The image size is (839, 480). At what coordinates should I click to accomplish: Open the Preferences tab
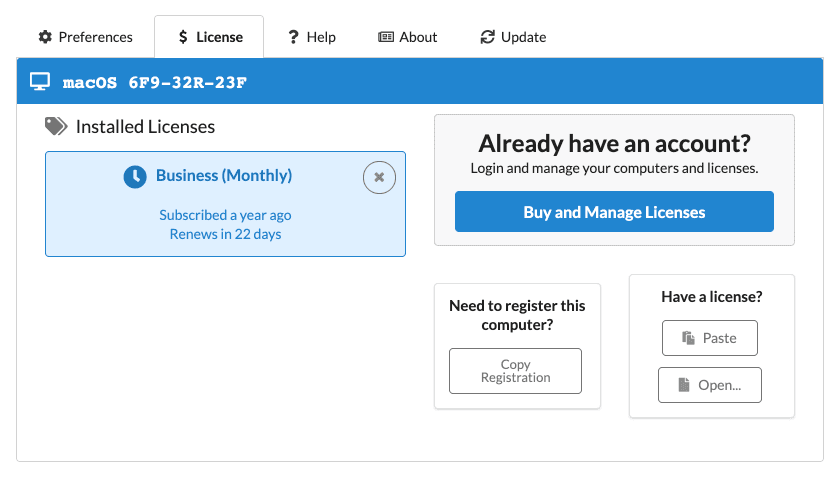pyautogui.click(x=85, y=37)
